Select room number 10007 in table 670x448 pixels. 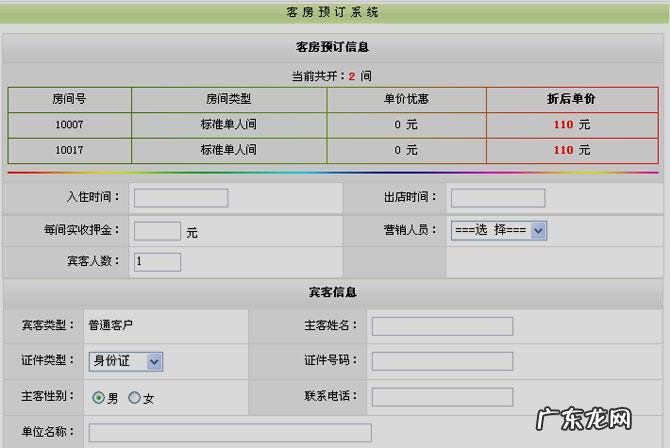coord(69,124)
